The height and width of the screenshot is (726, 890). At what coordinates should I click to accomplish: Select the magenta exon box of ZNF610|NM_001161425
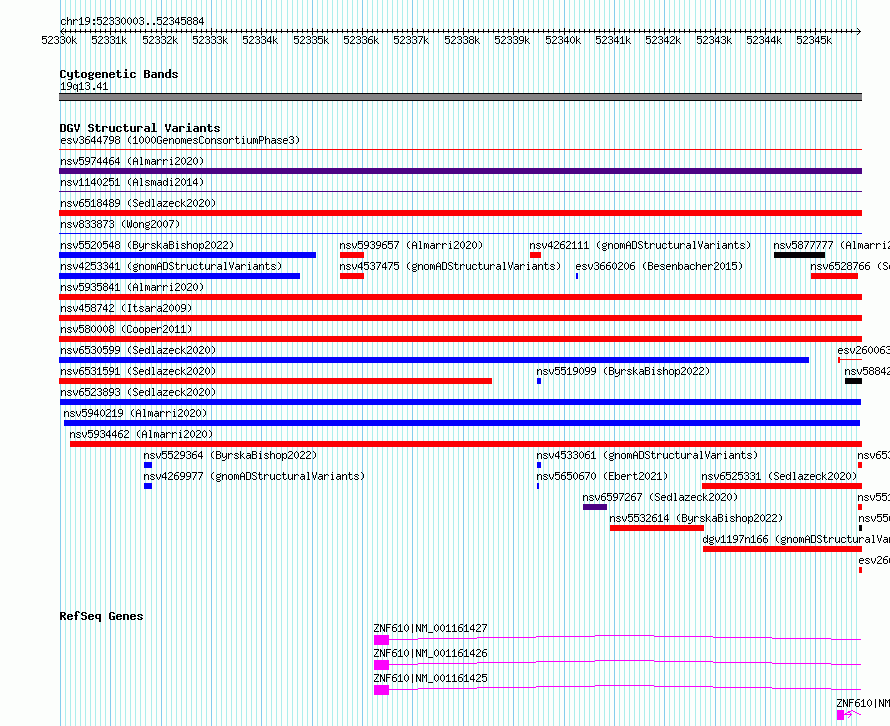(x=381, y=690)
